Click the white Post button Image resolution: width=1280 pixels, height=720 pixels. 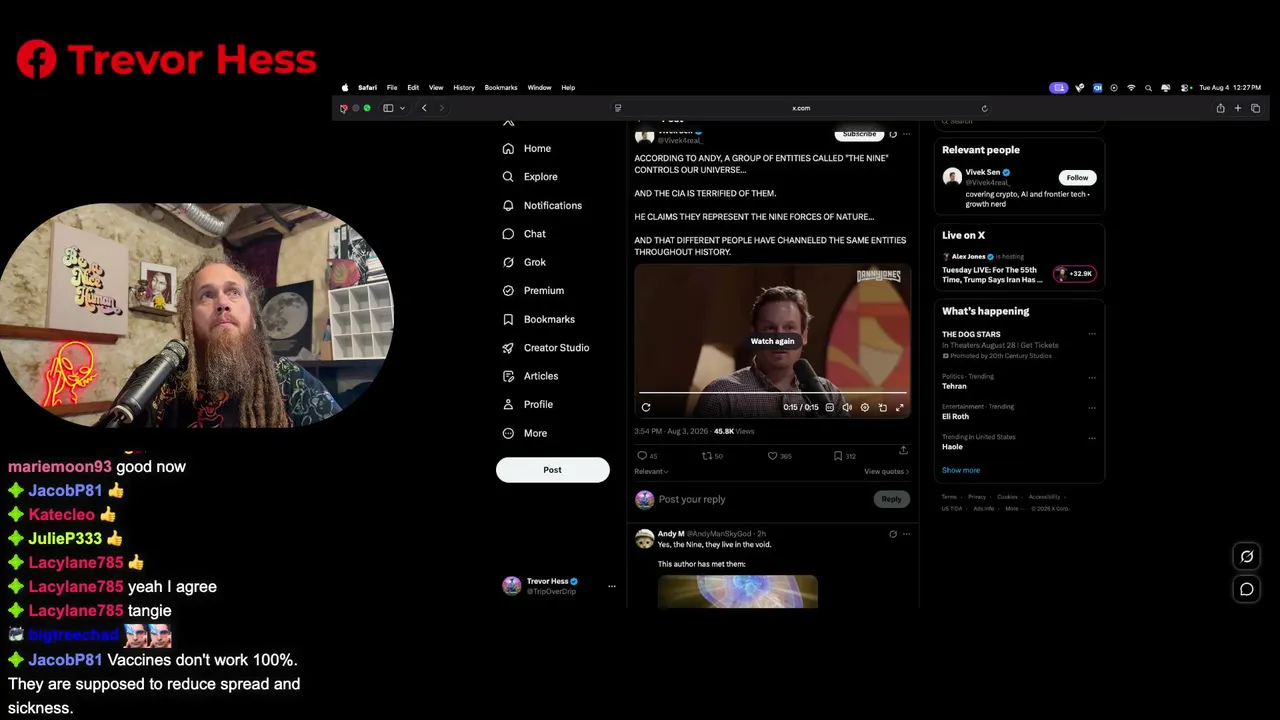553,470
